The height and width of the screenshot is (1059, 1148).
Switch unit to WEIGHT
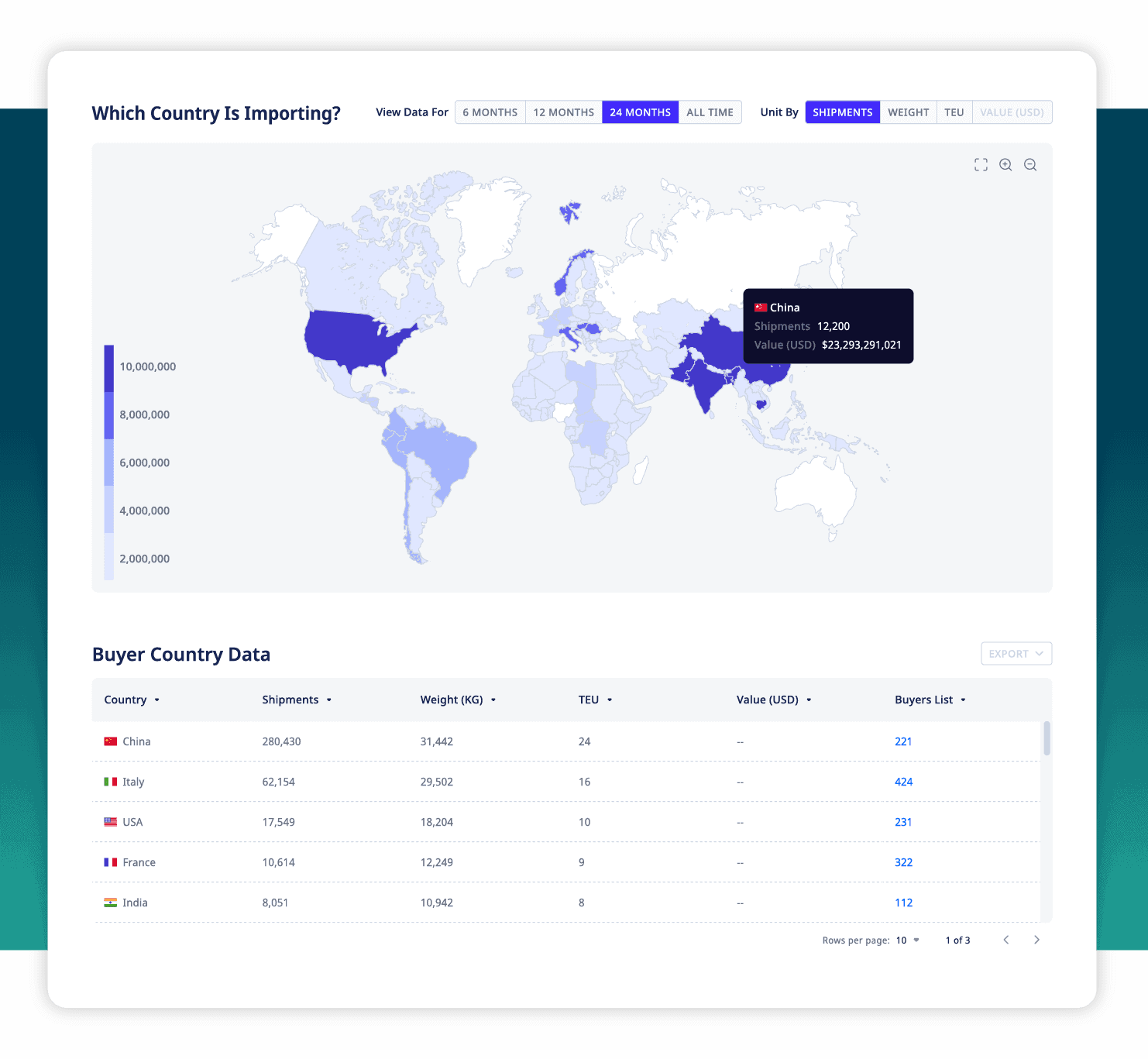(908, 112)
